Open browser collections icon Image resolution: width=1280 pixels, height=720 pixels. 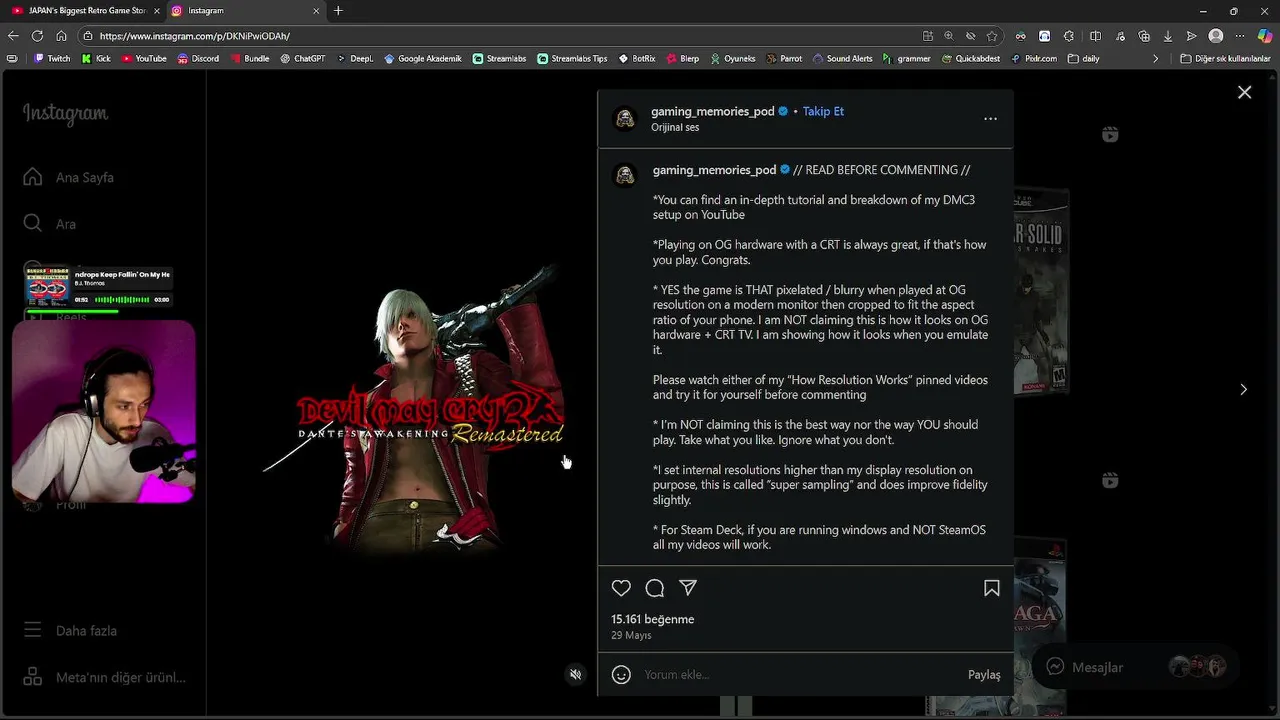(x=1145, y=36)
